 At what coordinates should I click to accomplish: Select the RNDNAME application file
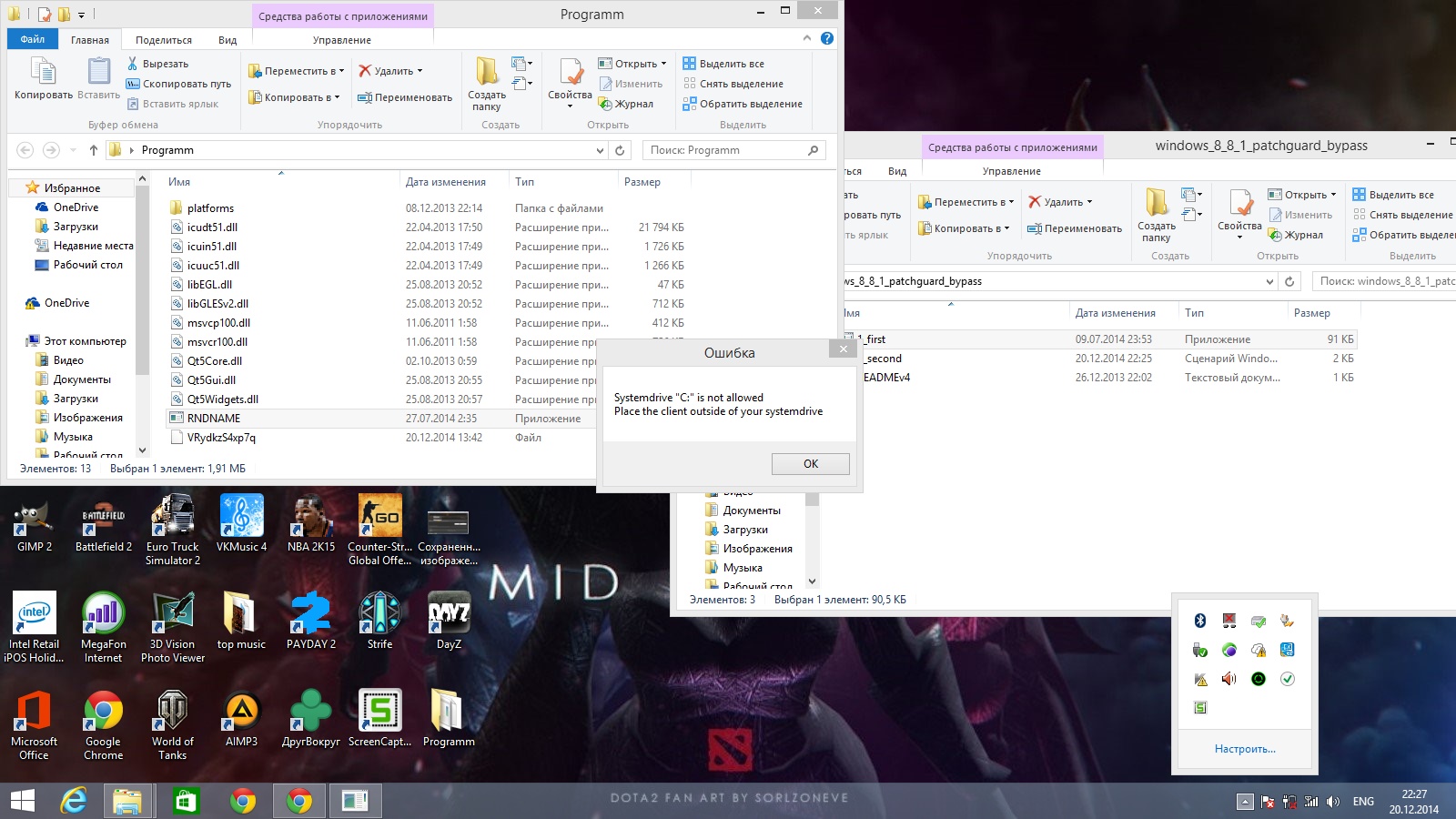(214, 419)
